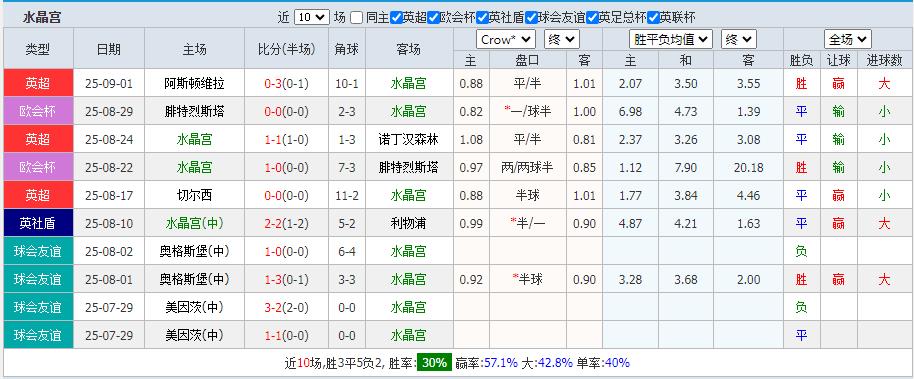914x379 pixels.
Task: Open the recent matches count dropdown (10)
Action: coord(312,17)
